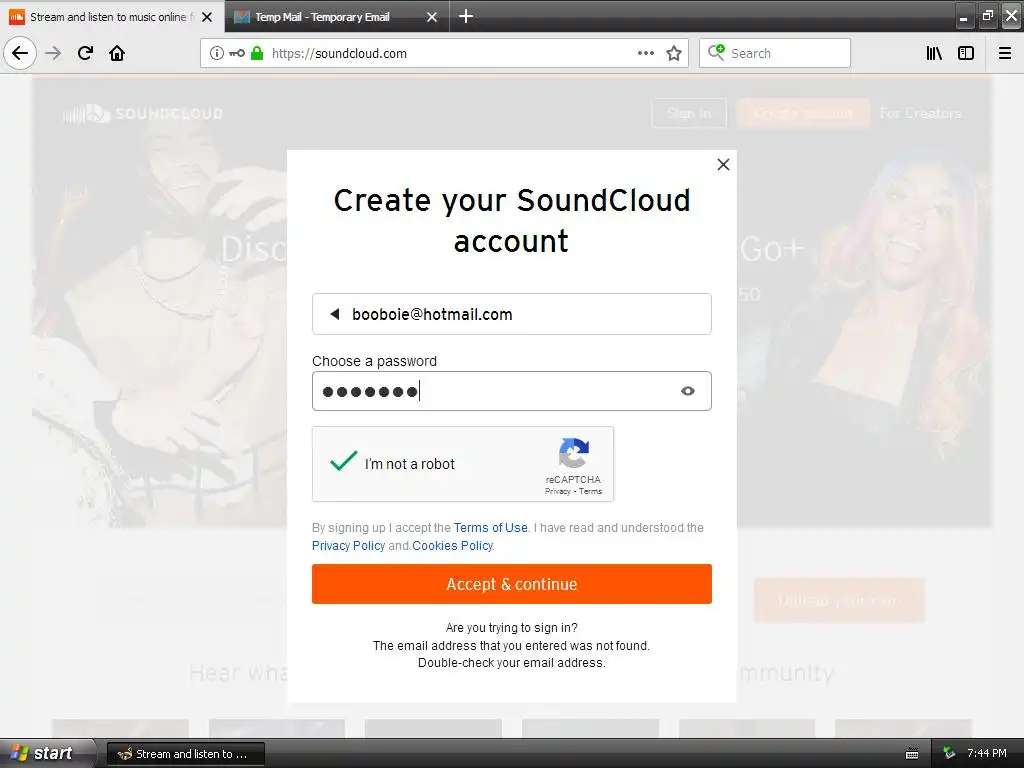Click the key permissions icon in address bar
The image size is (1024, 768).
click(x=237, y=54)
